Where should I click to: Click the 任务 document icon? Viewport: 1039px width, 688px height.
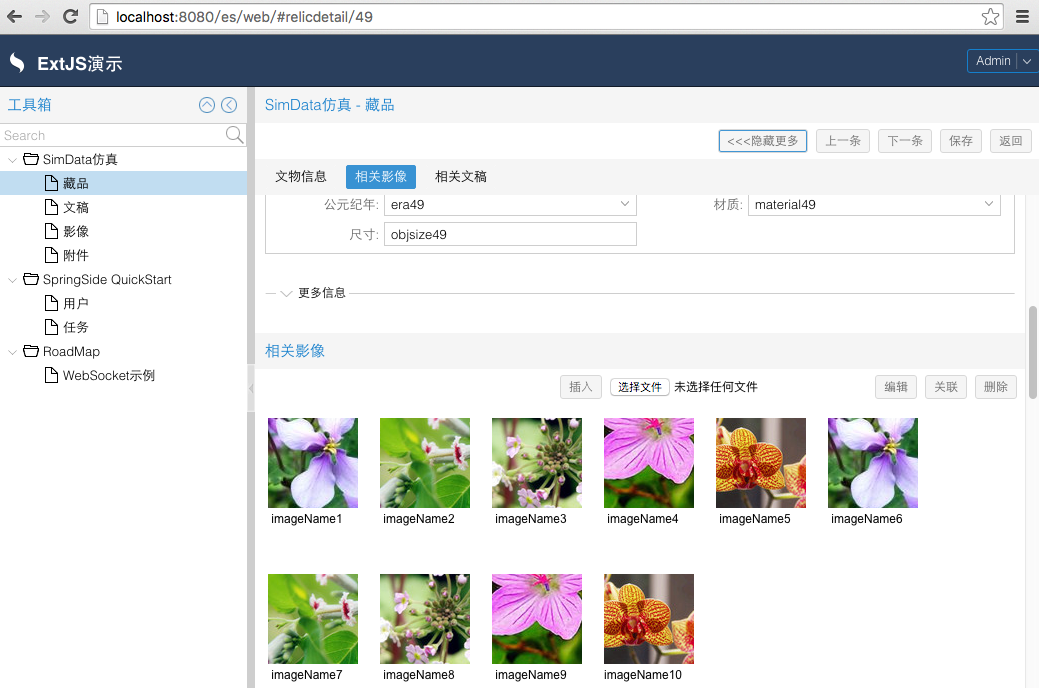coord(51,327)
